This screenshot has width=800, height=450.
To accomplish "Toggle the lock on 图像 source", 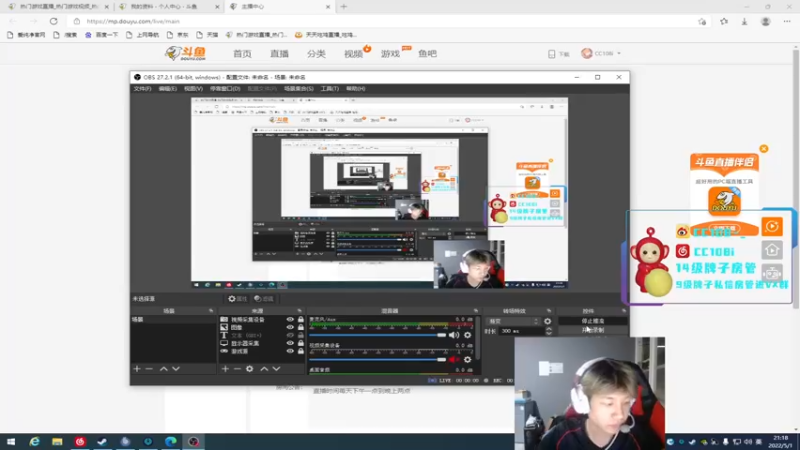I will [301, 328].
